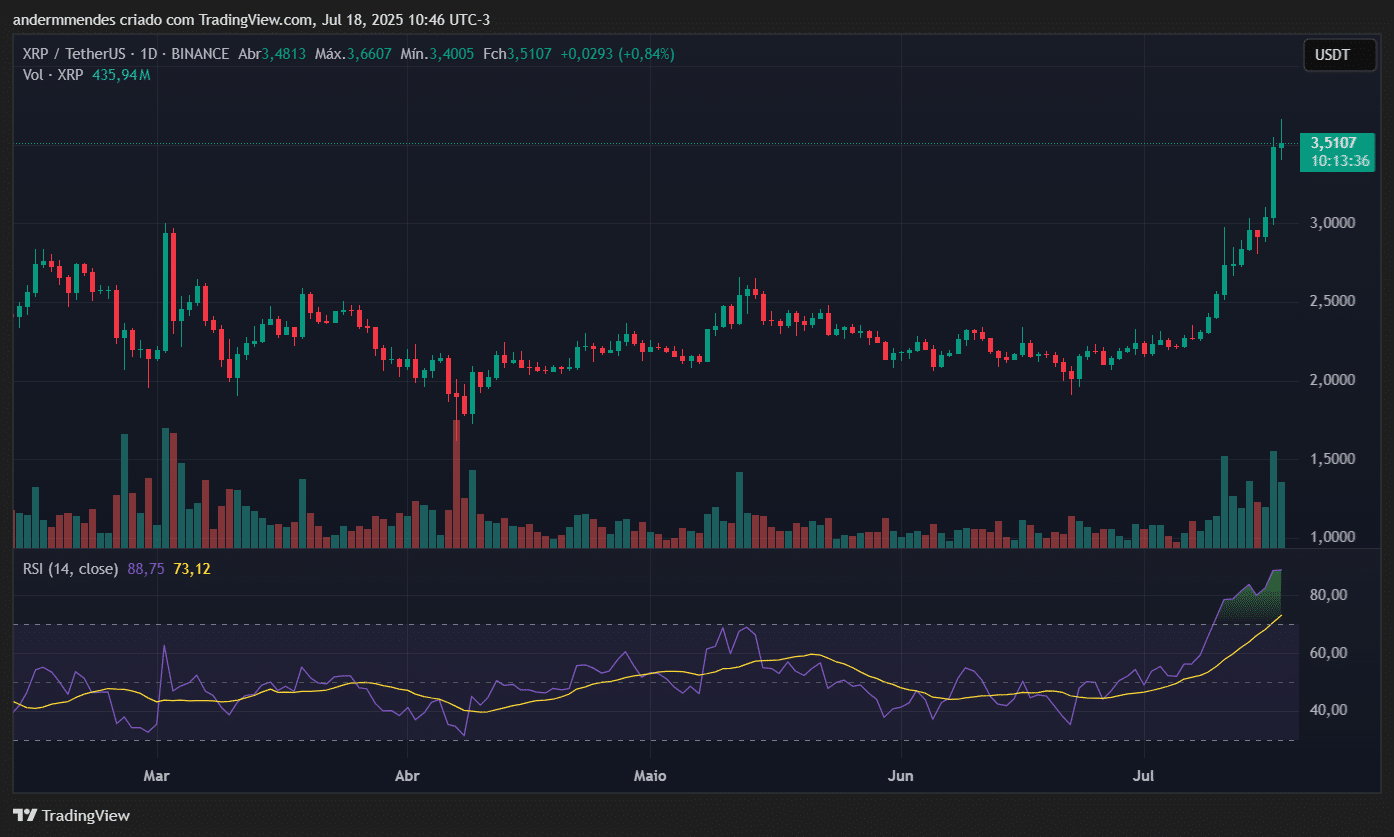1394x837 pixels.
Task: Click the high value Máx. 3,6607
Action: pyautogui.click(x=354, y=54)
